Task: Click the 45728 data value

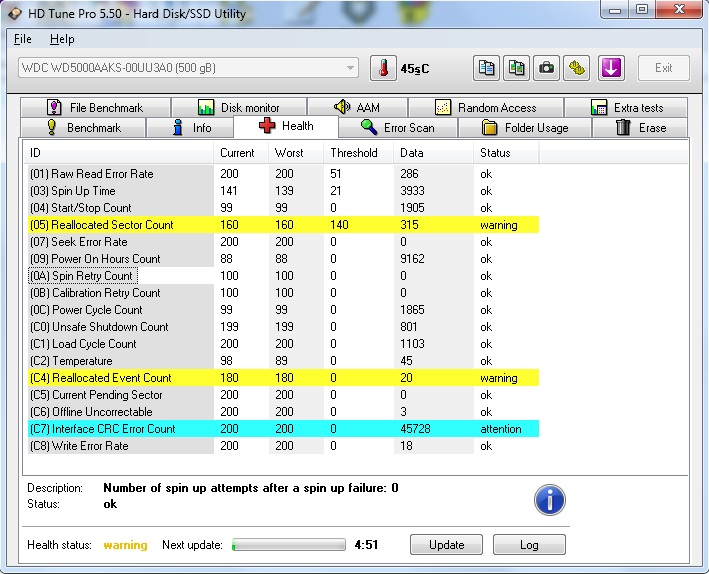Action: tap(415, 429)
